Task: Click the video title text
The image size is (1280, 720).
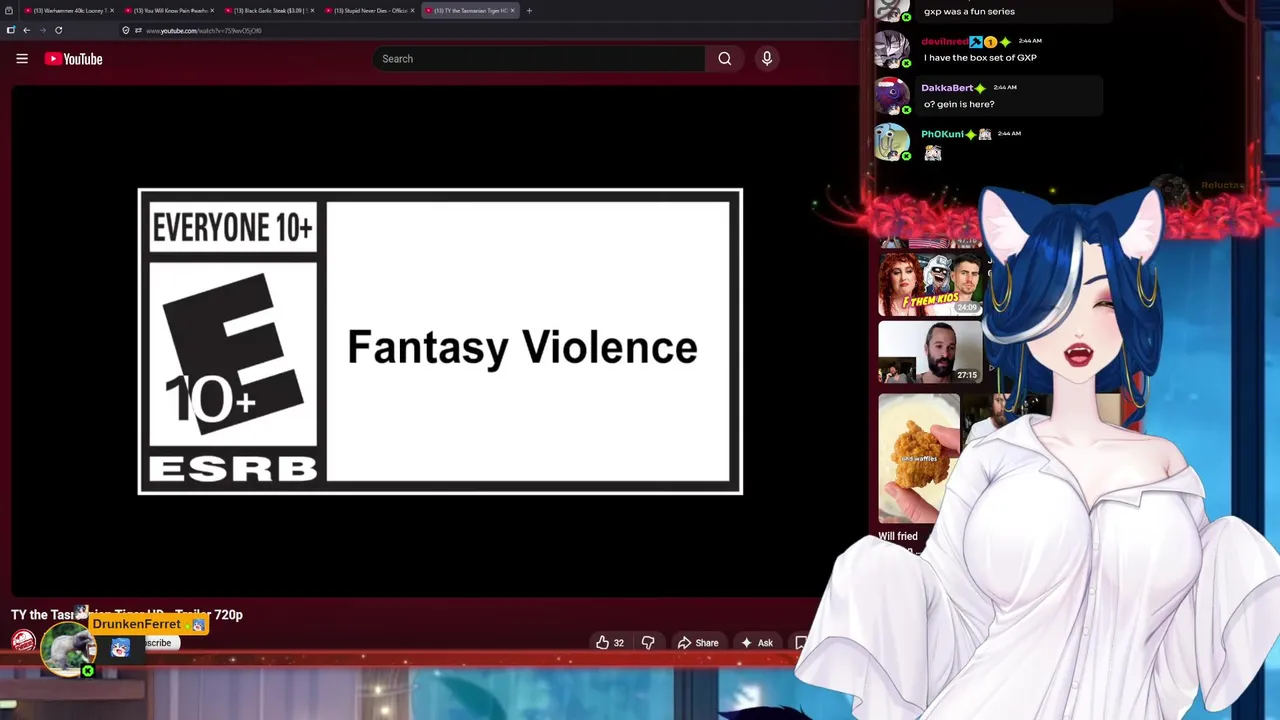Action: coord(127,615)
